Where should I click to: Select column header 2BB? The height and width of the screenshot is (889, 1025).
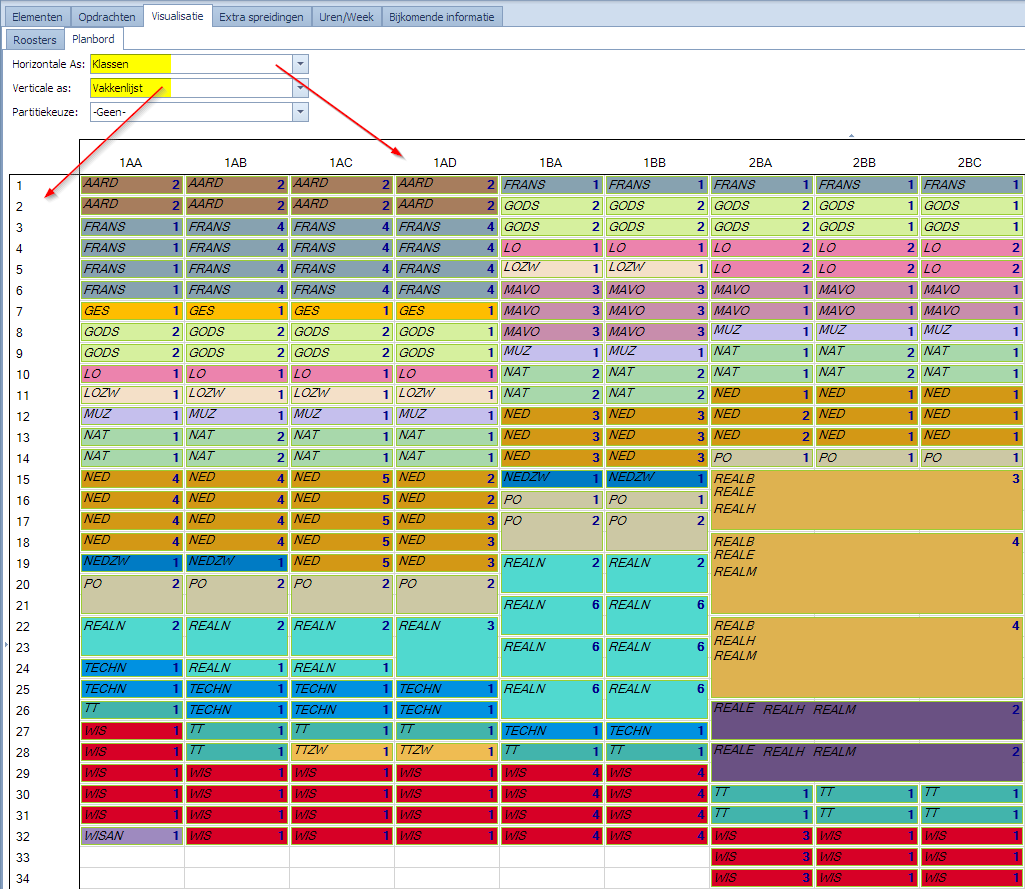click(x=864, y=163)
